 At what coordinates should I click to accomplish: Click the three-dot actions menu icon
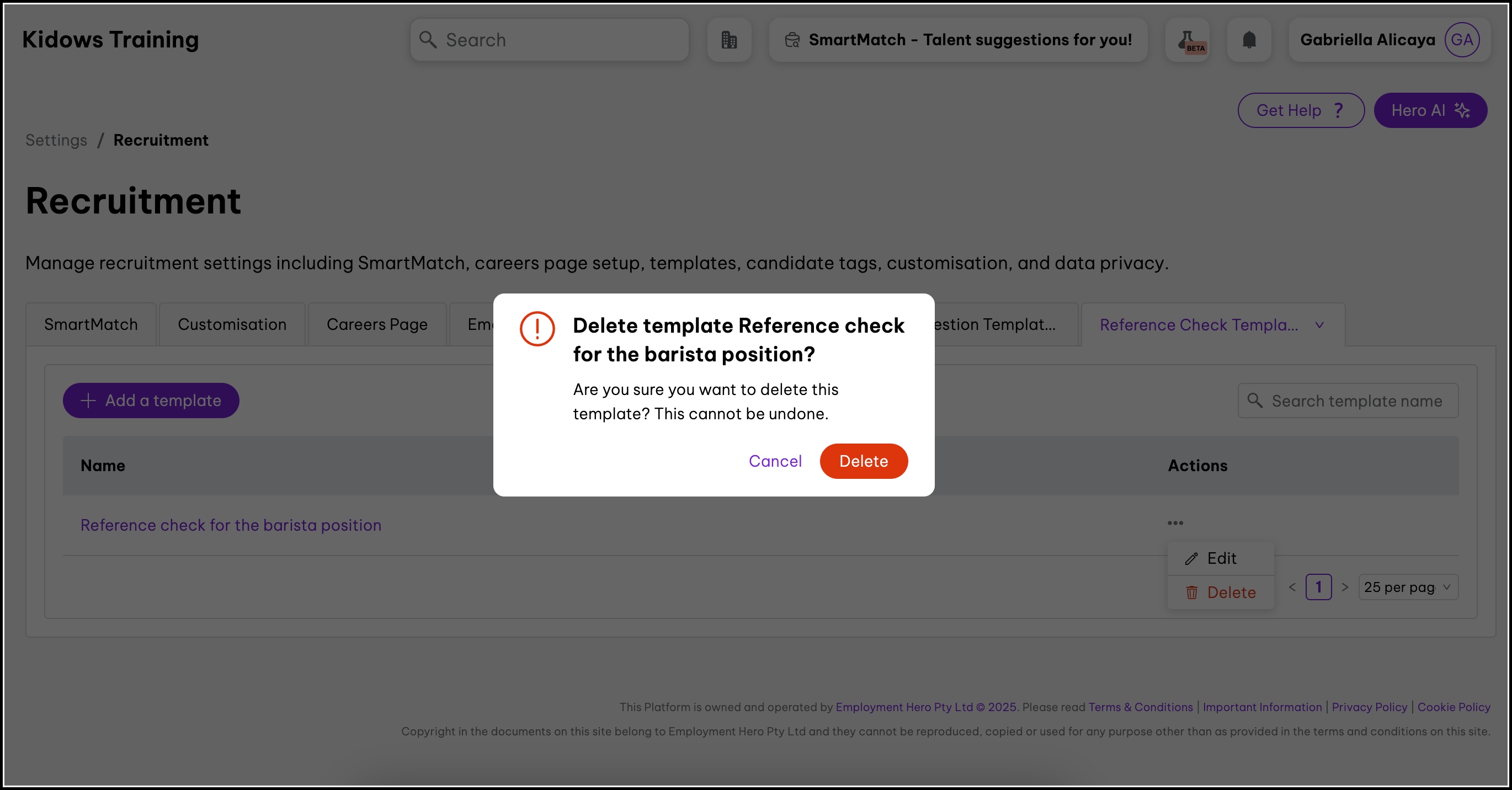click(1175, 523)
